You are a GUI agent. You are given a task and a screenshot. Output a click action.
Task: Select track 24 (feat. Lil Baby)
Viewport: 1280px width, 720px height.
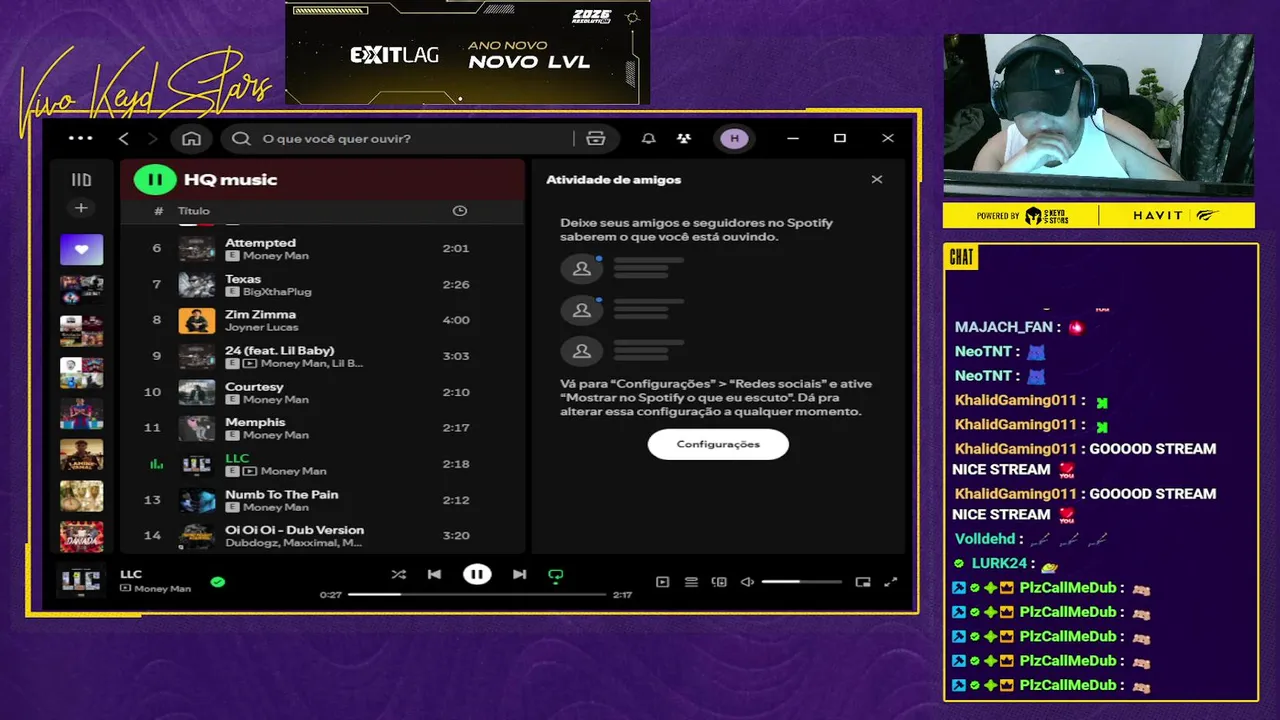(322, 356)
